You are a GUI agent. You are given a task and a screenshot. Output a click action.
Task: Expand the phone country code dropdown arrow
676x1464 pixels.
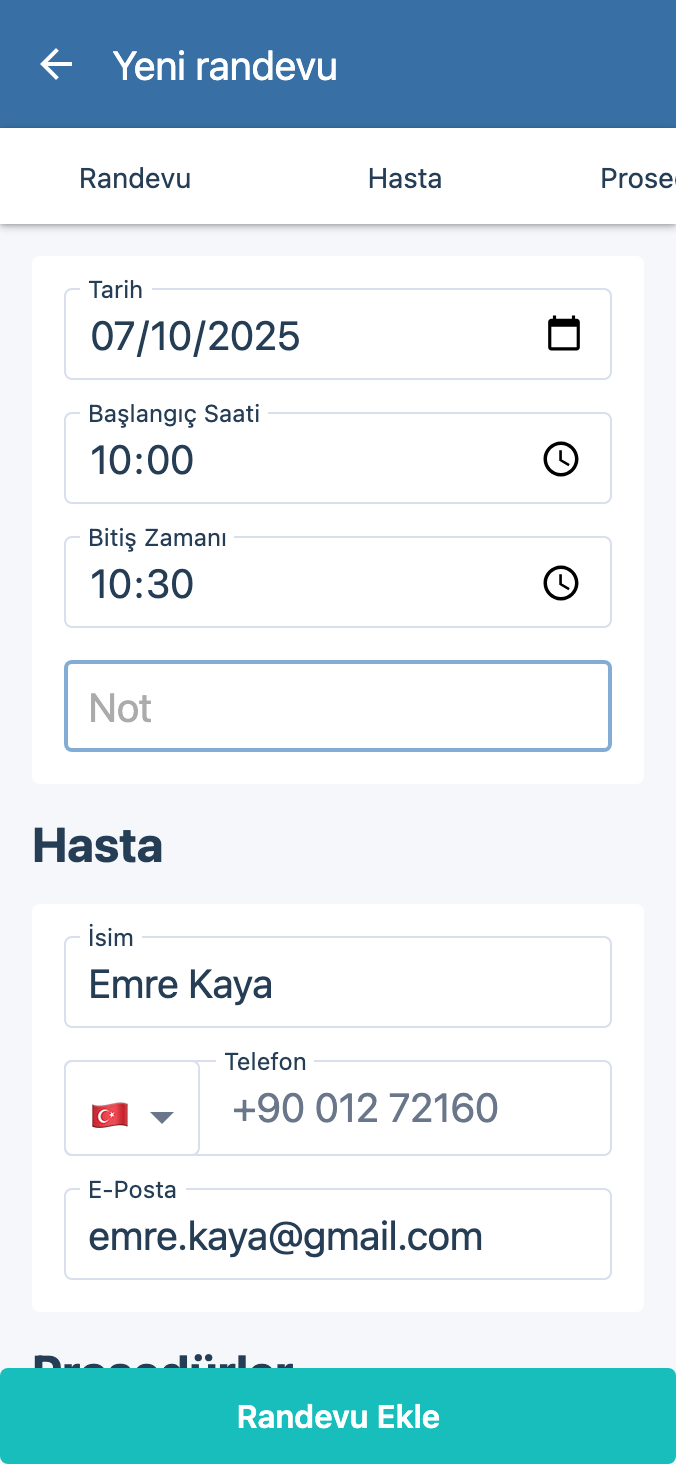pyautogui.click(x=162, y=1116)
